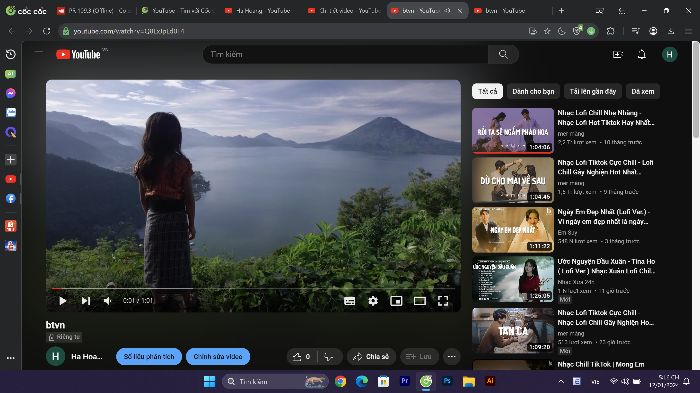This screenshot has height=393, width=700.
Task: Open Chrome from the taskbar
Action: click(341, 381)
